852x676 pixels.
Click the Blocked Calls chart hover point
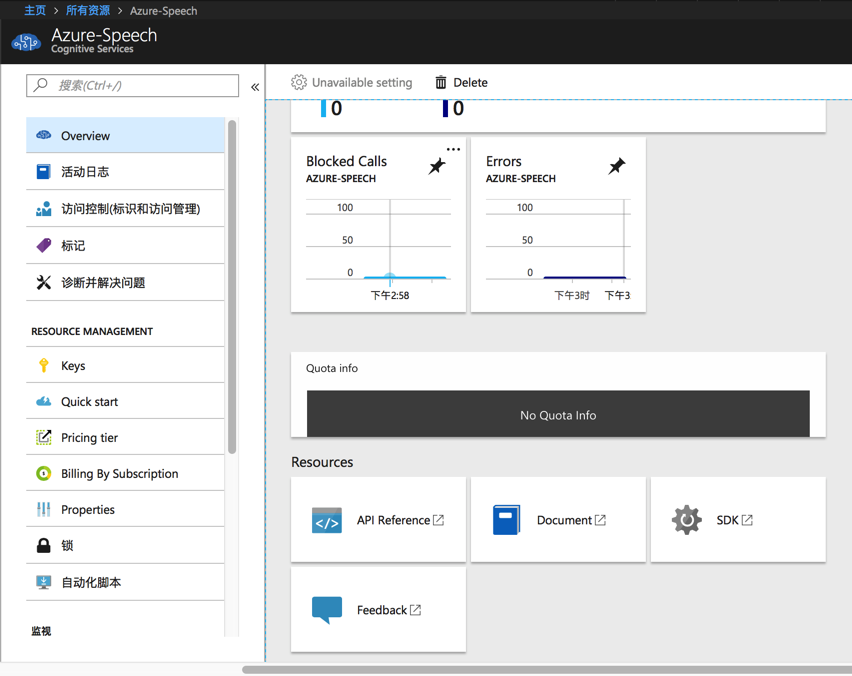point(390,276)
